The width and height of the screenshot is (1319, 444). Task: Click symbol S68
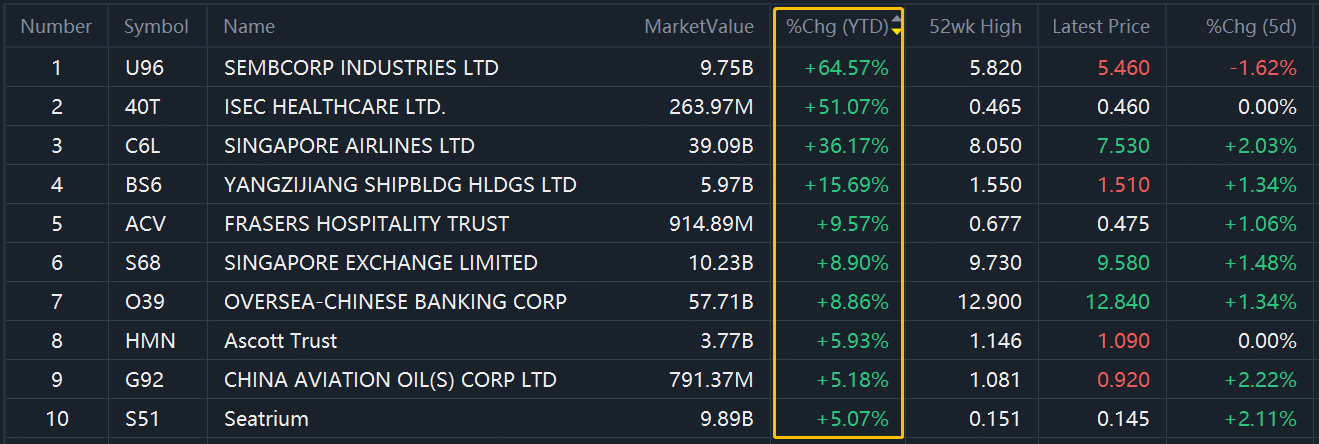tap(142, 263)
